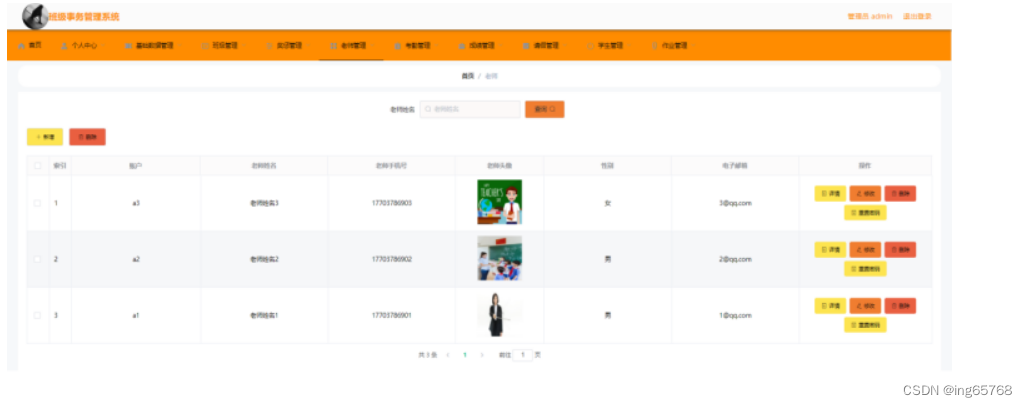This screenshot has width=1027, height=407.
Task: Check the checkbox for row a1
Action: click(37, 315)
